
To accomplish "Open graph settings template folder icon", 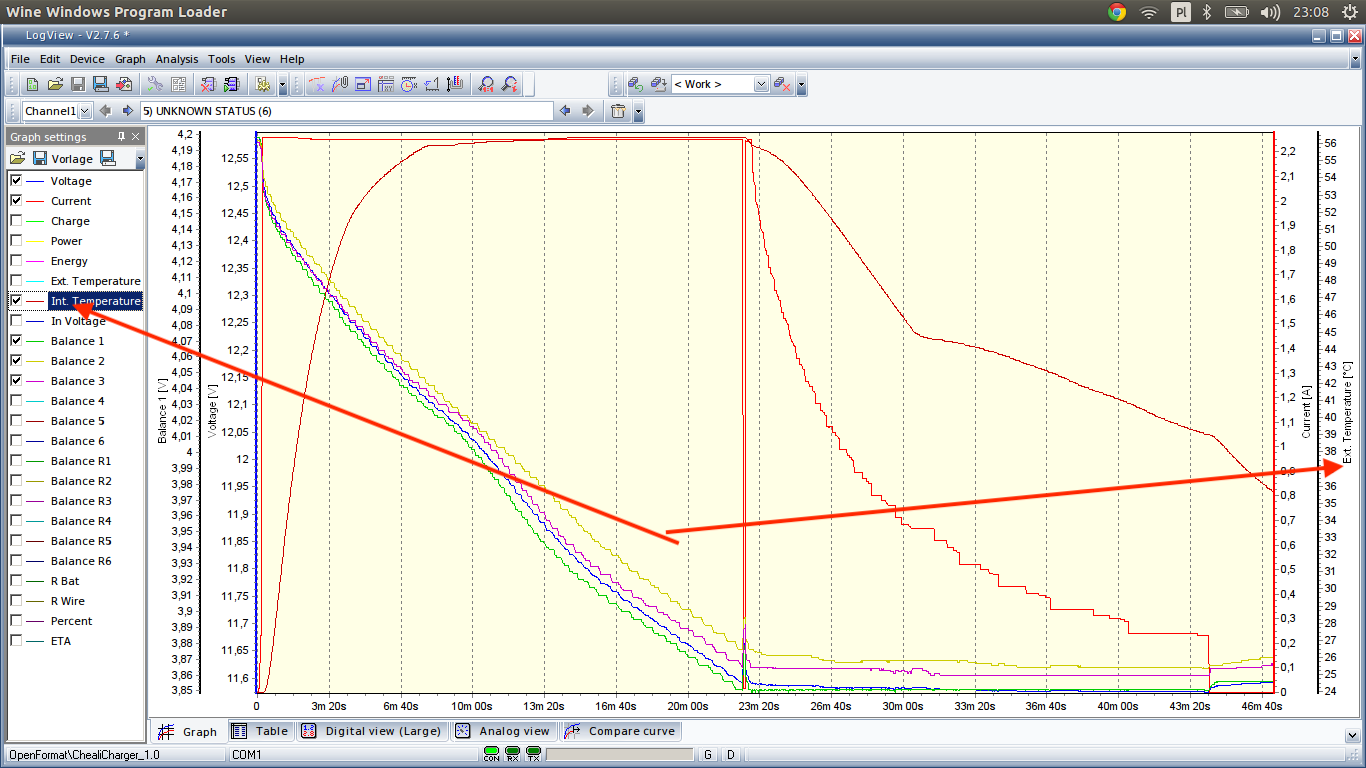I will 17,159.
